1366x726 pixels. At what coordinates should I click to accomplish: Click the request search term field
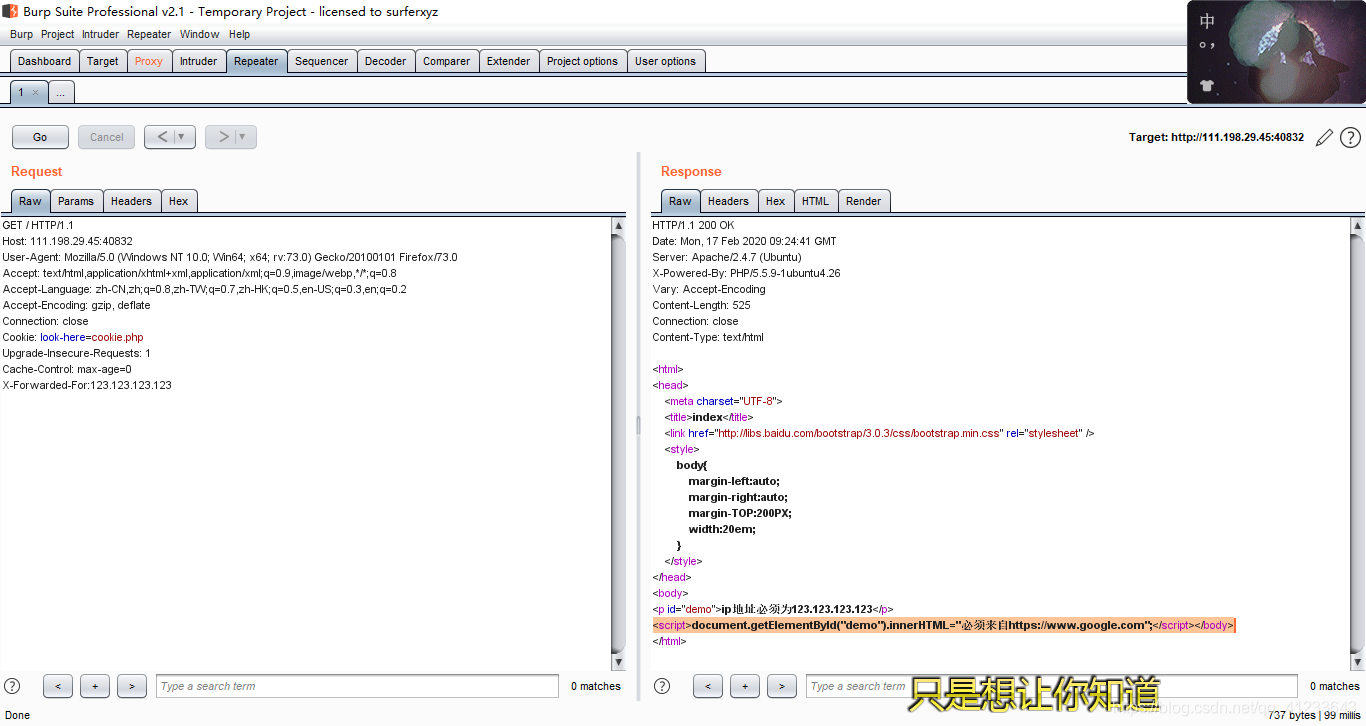(357, 686)
